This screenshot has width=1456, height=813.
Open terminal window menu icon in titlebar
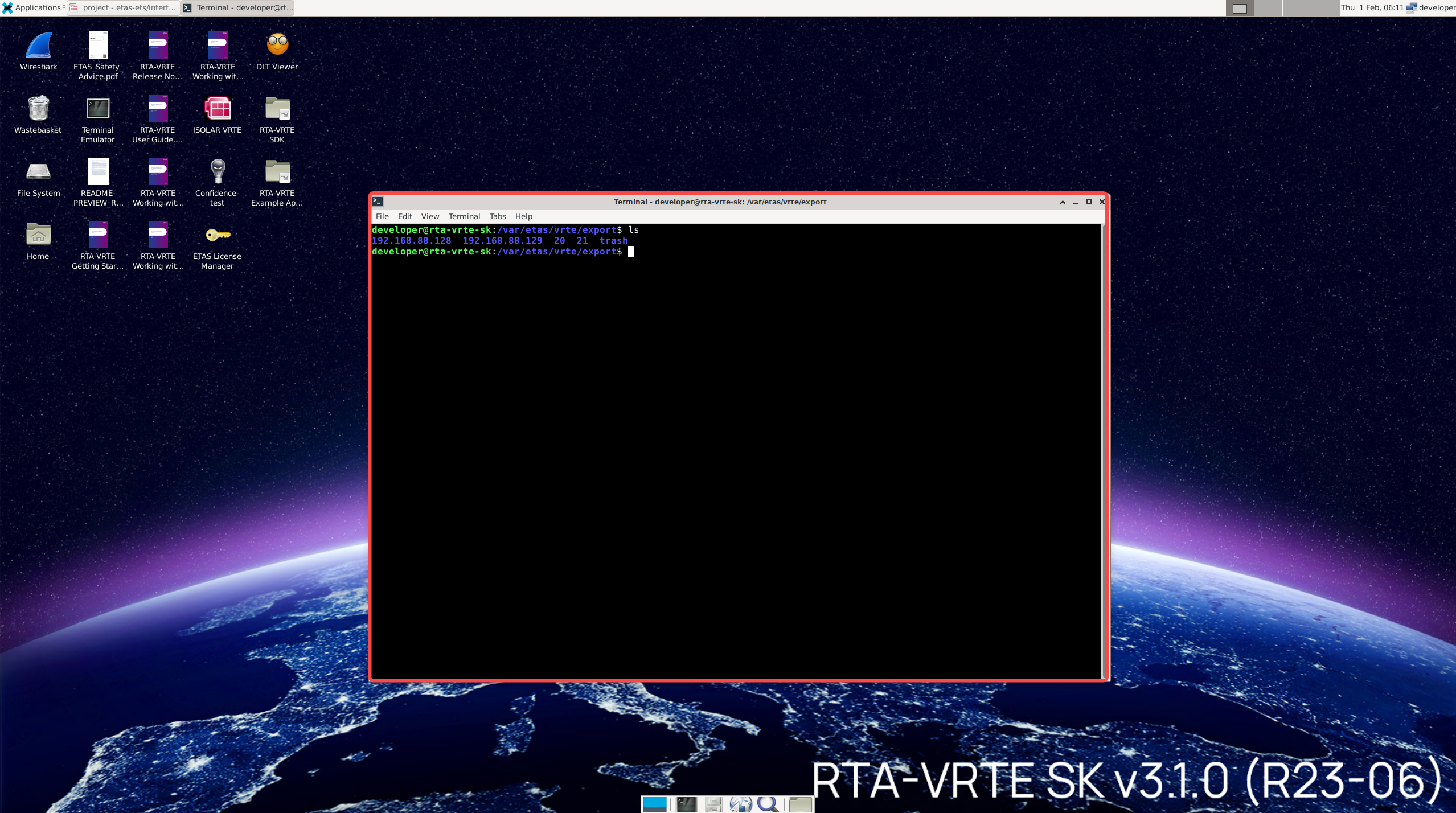tap(378, 202)
